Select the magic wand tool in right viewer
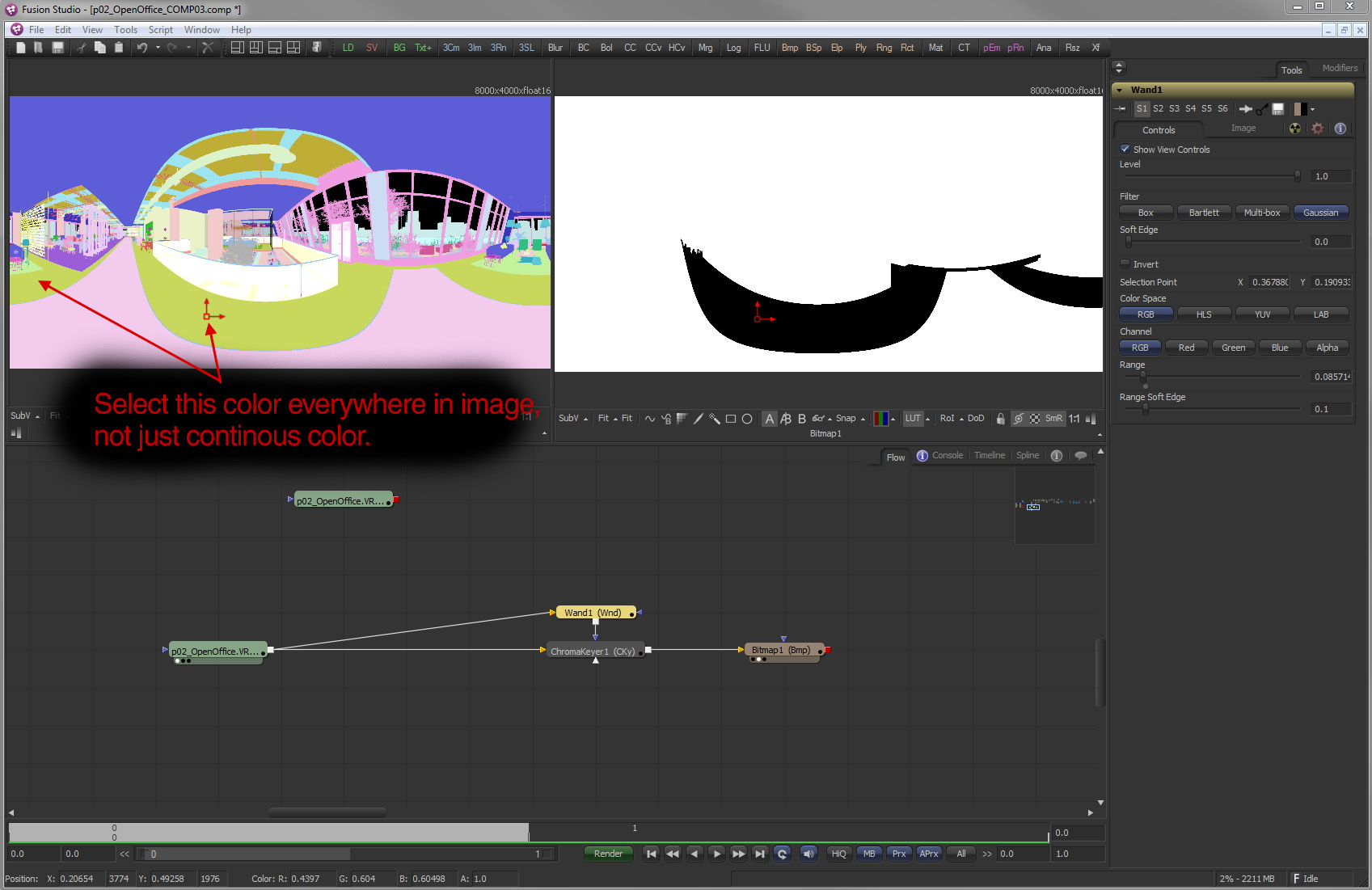 (714, 419)
